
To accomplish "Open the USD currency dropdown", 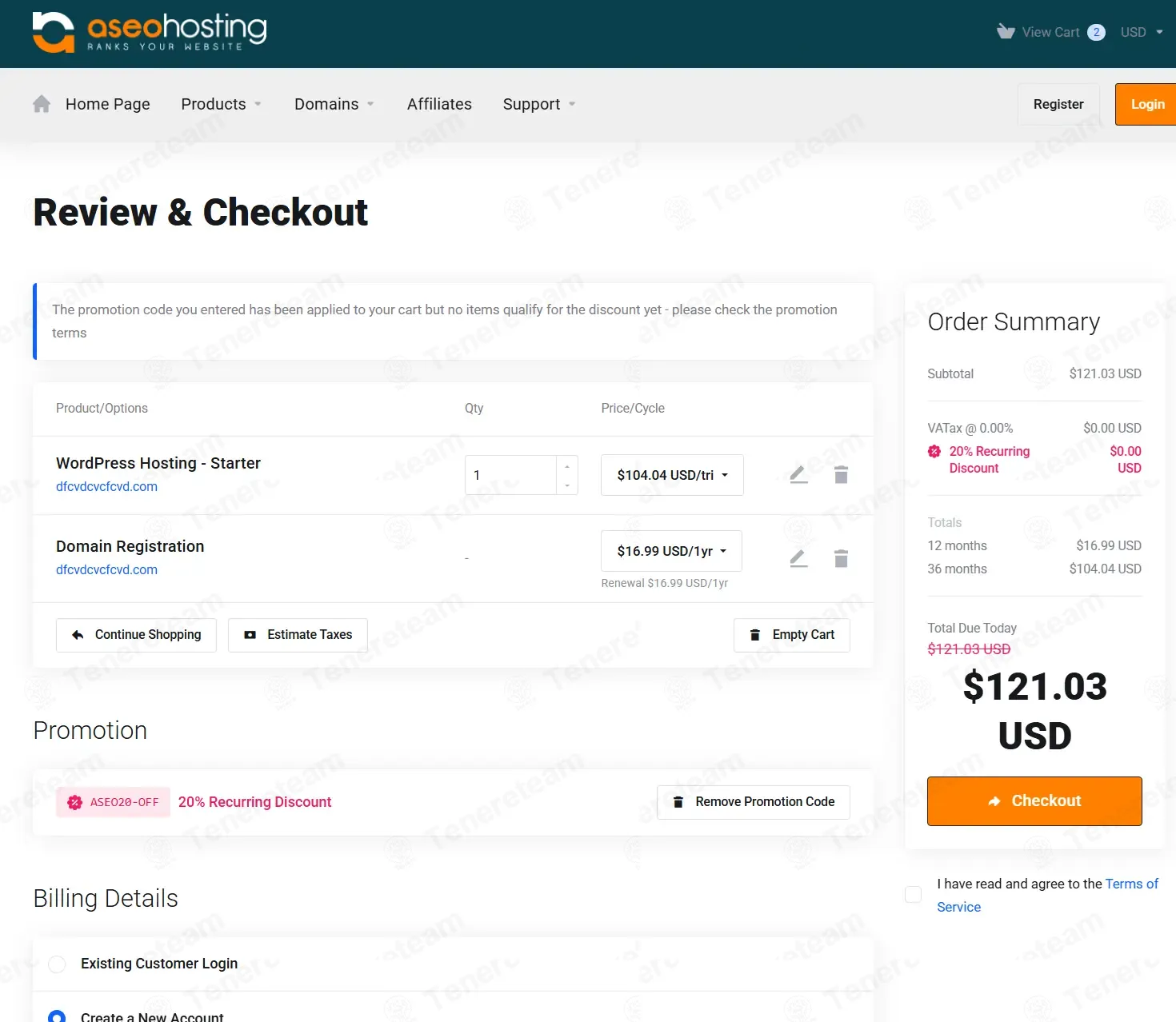I will pyautogui.click(x=1142, y=32).
